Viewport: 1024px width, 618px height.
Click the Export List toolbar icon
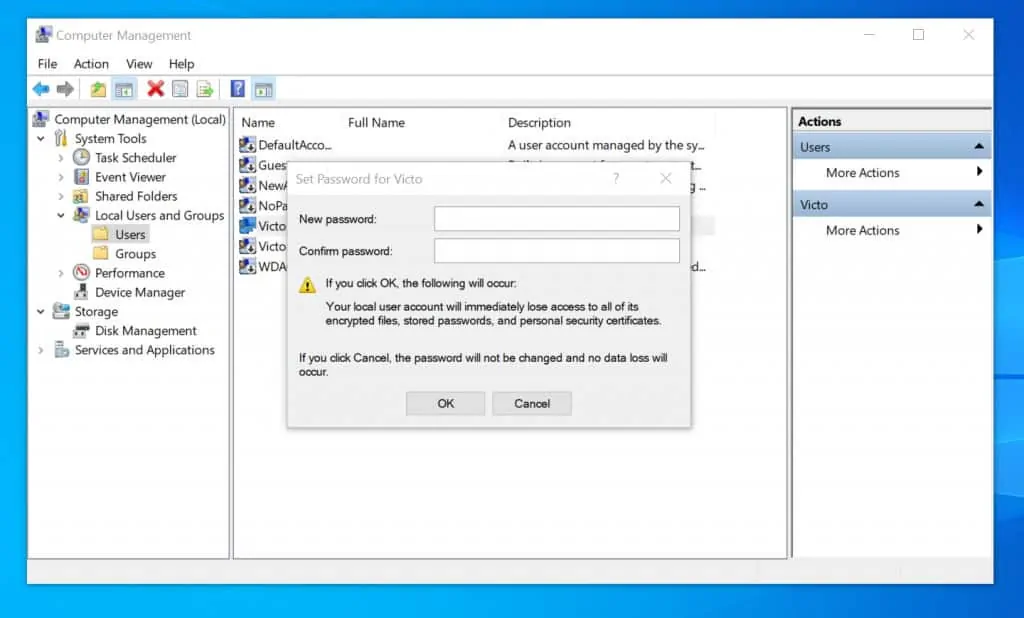pyautogui.click(x=206, y=89)
